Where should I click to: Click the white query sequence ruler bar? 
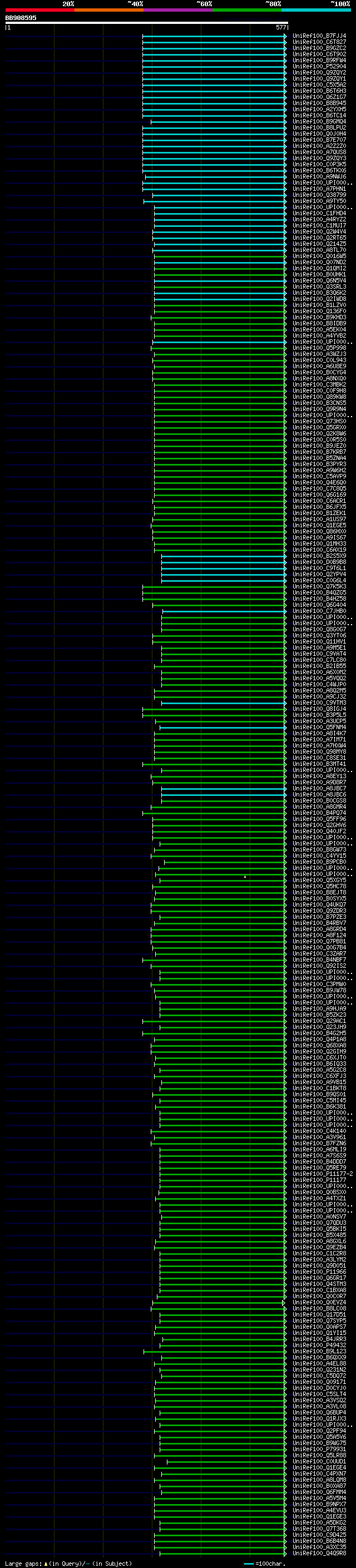point(147,23)
